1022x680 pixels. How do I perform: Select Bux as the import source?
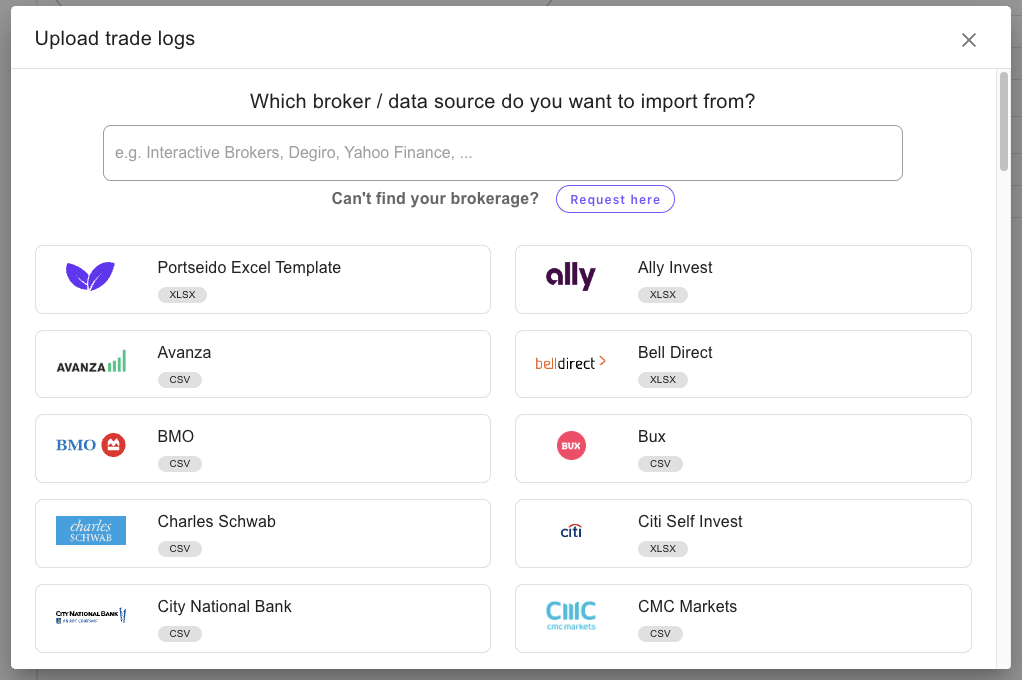pyautogui.click(x=743, y=448)
